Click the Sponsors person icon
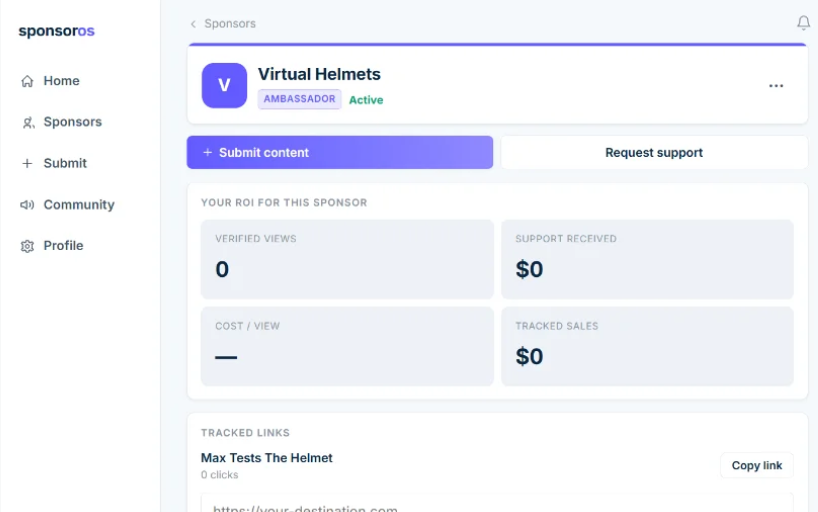 [x=28, y=122]
